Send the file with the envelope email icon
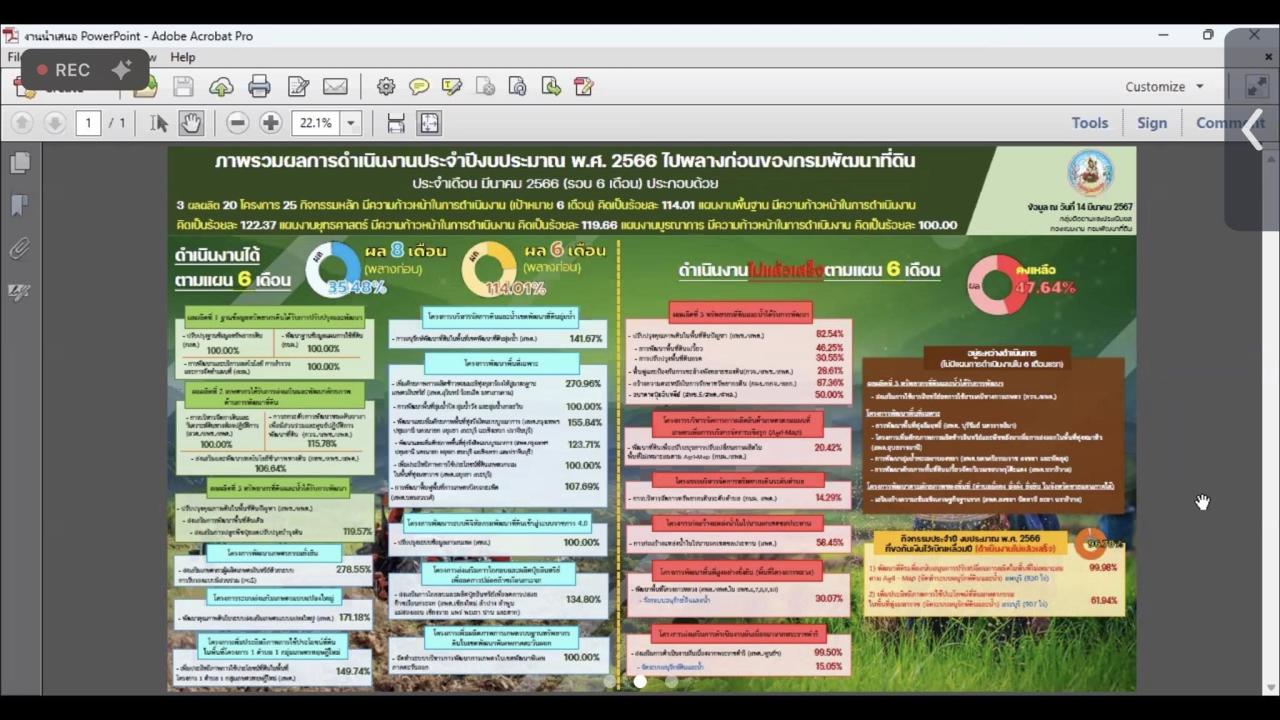This screenshot has width=1280, height=720. point(335,87)
